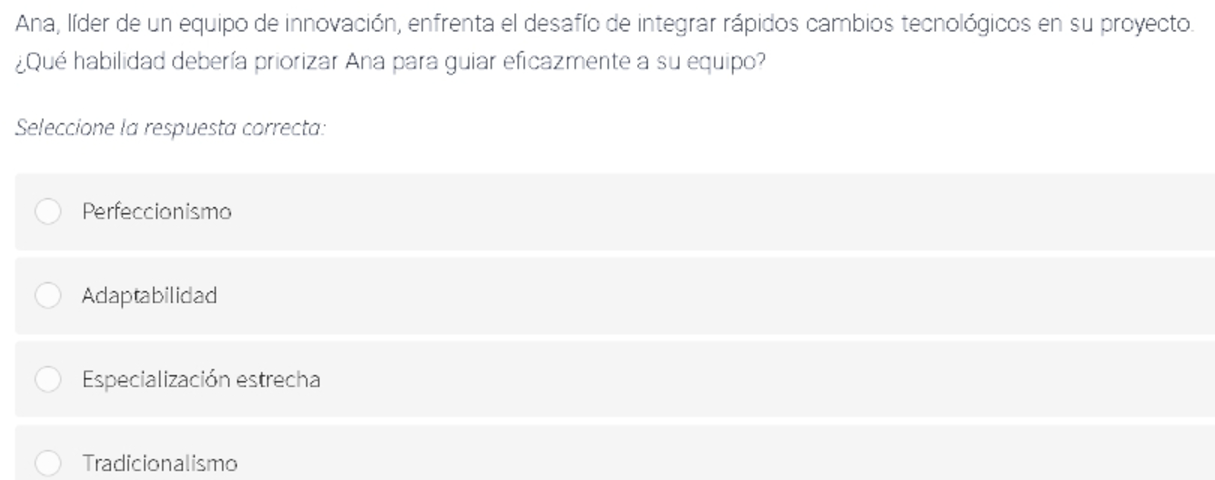Click the Adaptabilidad answer label

click(150, 296)
